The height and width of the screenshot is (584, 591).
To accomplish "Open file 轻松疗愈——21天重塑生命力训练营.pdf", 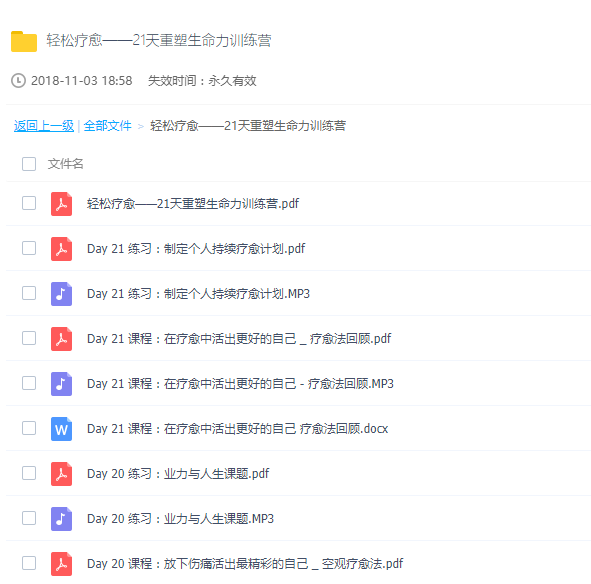I will point(193,204).
